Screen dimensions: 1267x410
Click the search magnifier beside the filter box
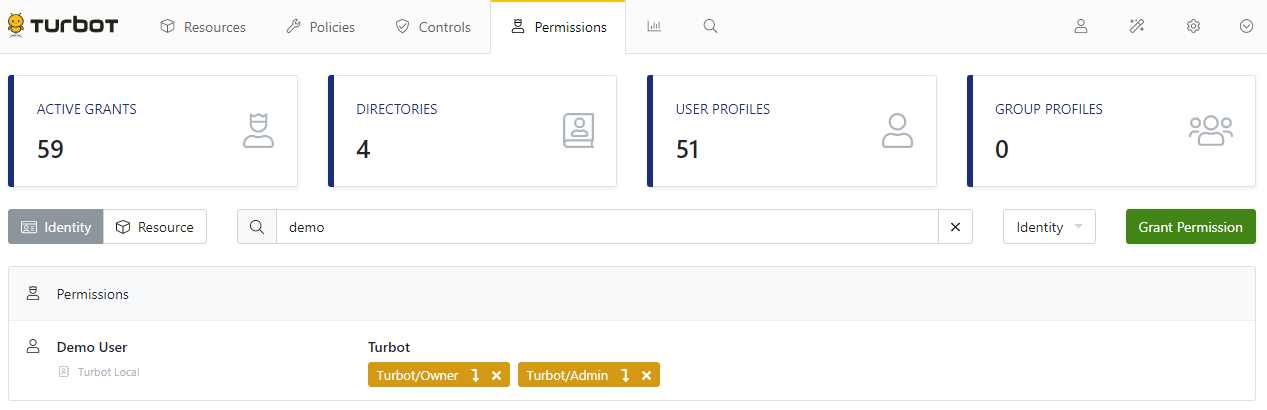(257, 227)
